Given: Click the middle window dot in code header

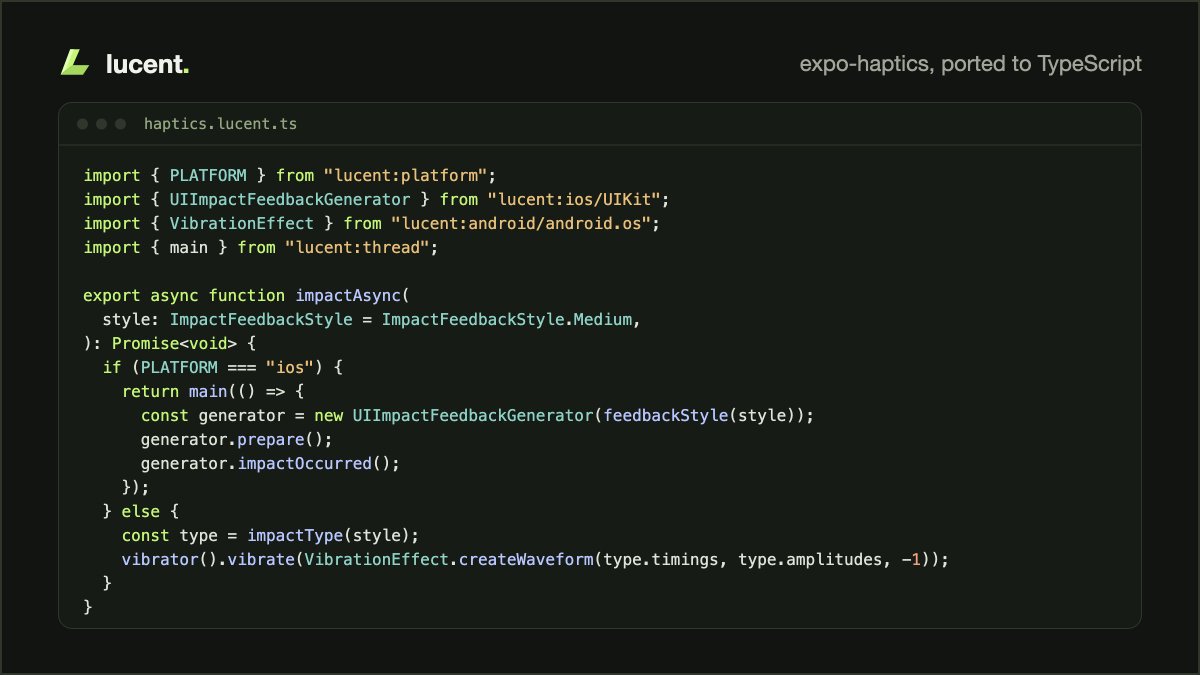Looking at the screenshot, I should 102,124.
